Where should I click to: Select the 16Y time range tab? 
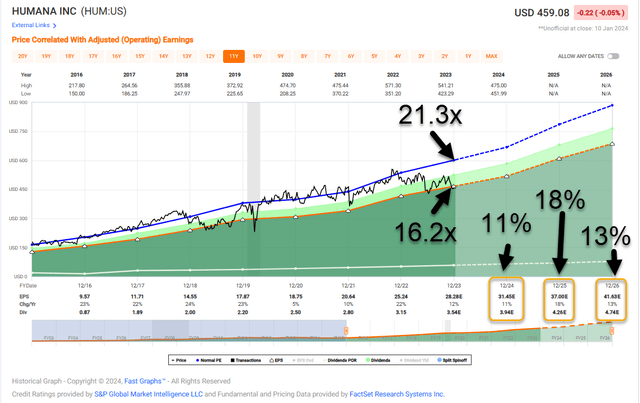(x=117, y=56)
